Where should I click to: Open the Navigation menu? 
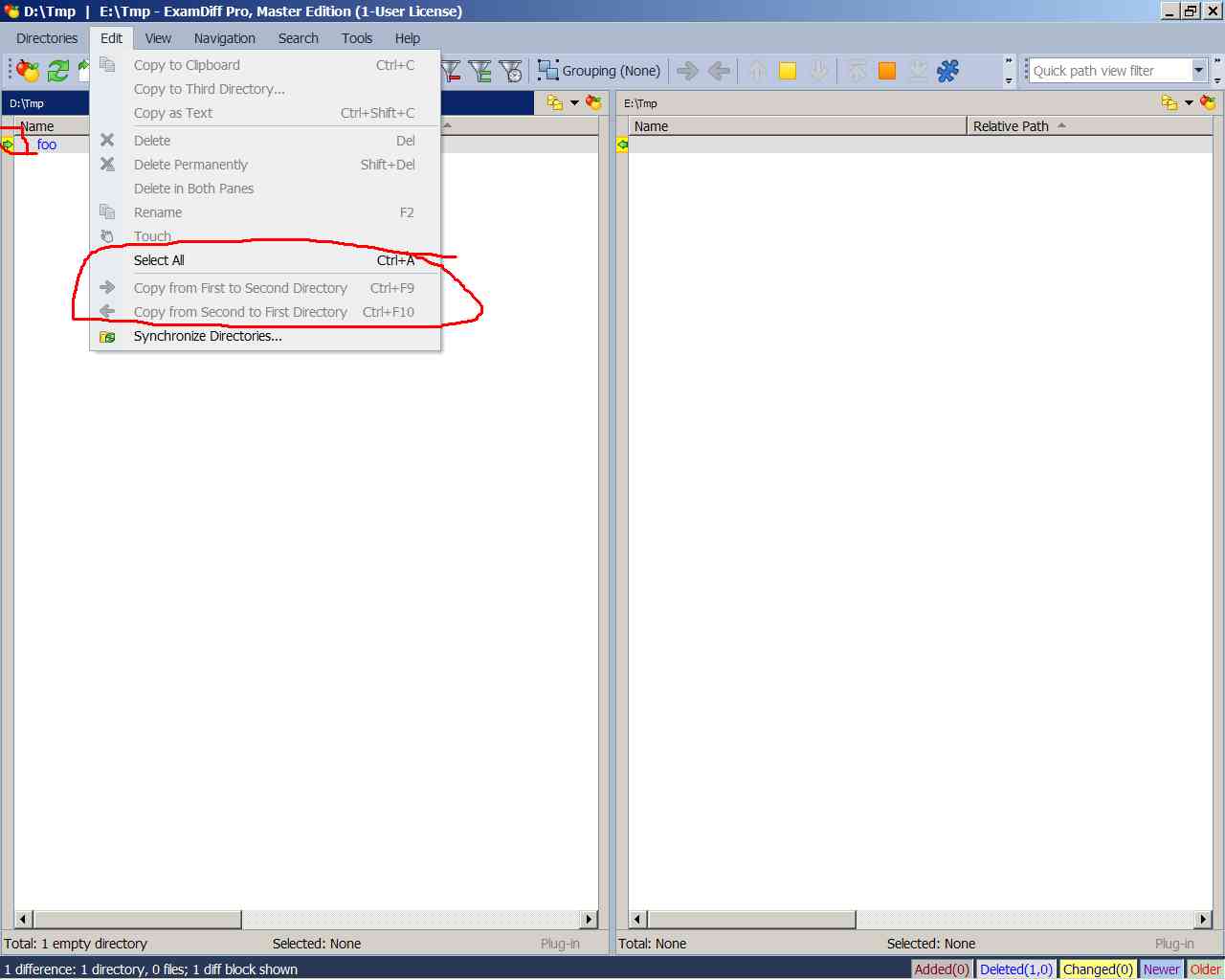pos(224,38)
